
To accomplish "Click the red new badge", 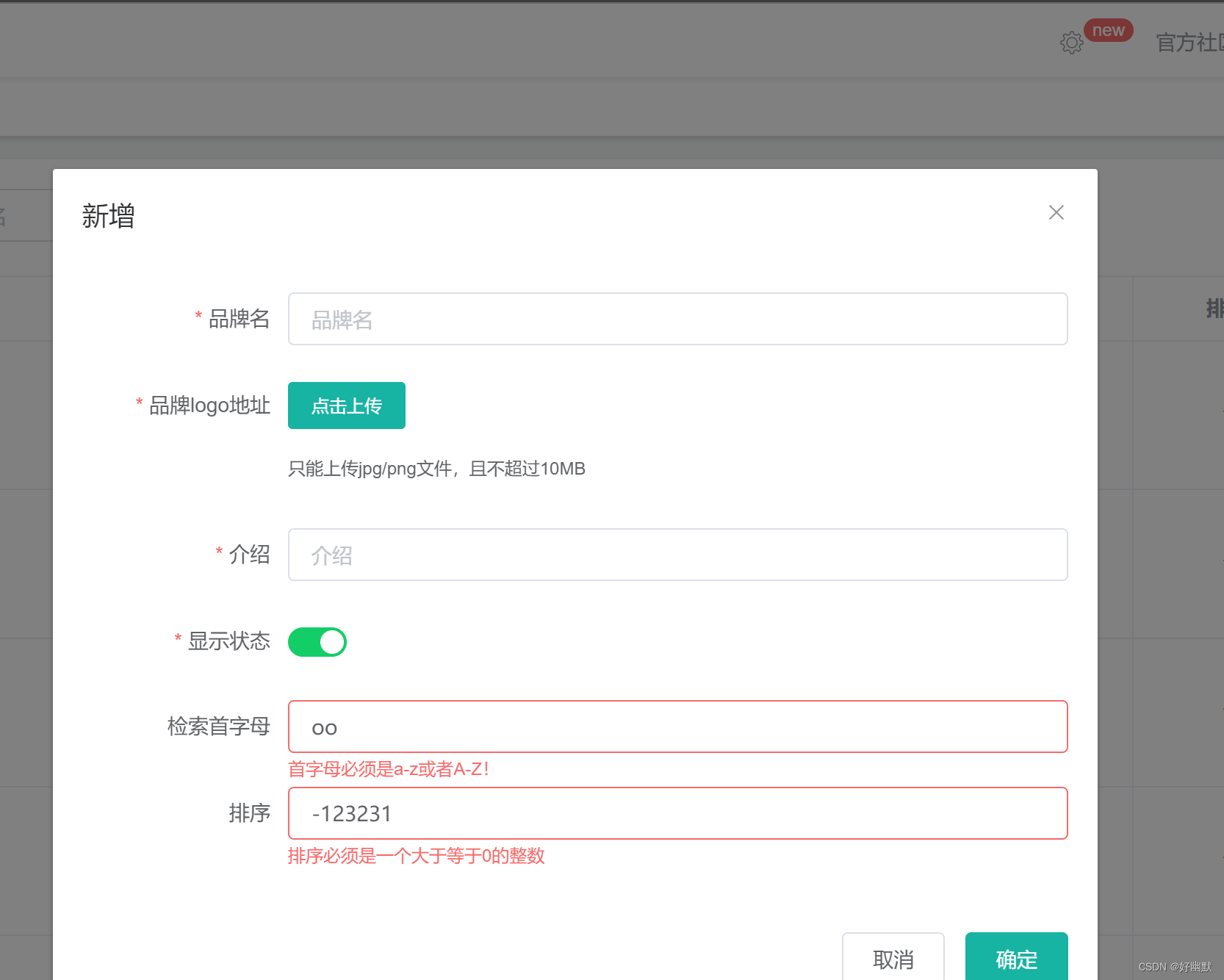I will [1109, 30].
